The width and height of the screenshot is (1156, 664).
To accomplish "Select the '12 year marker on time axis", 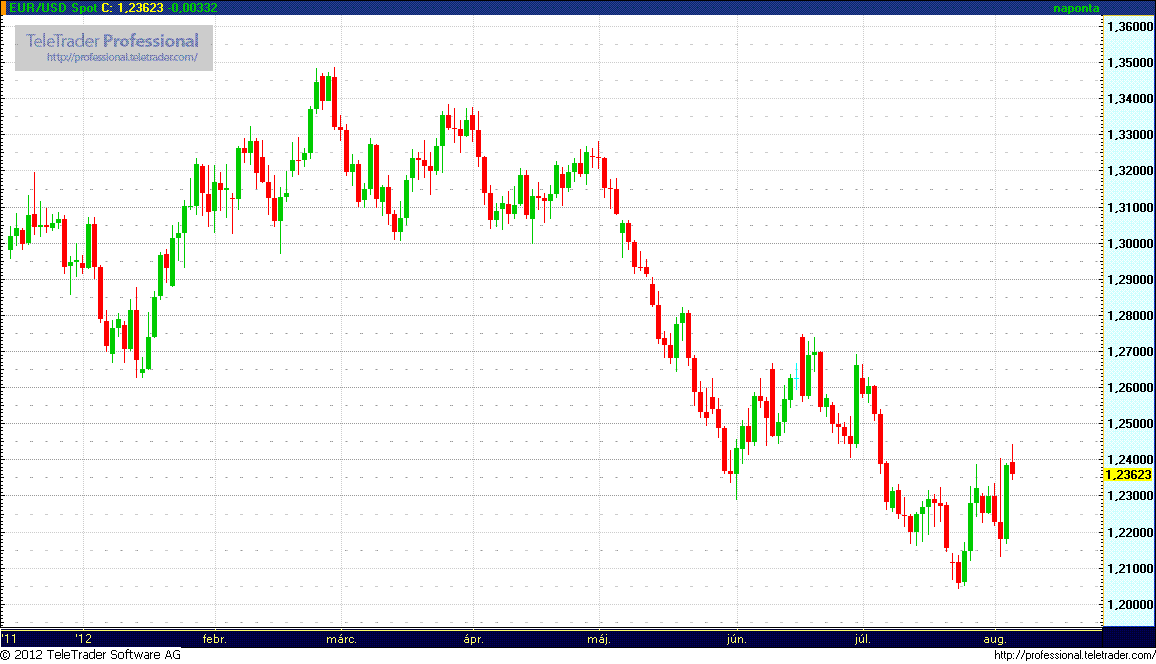I will pos(84,638).
